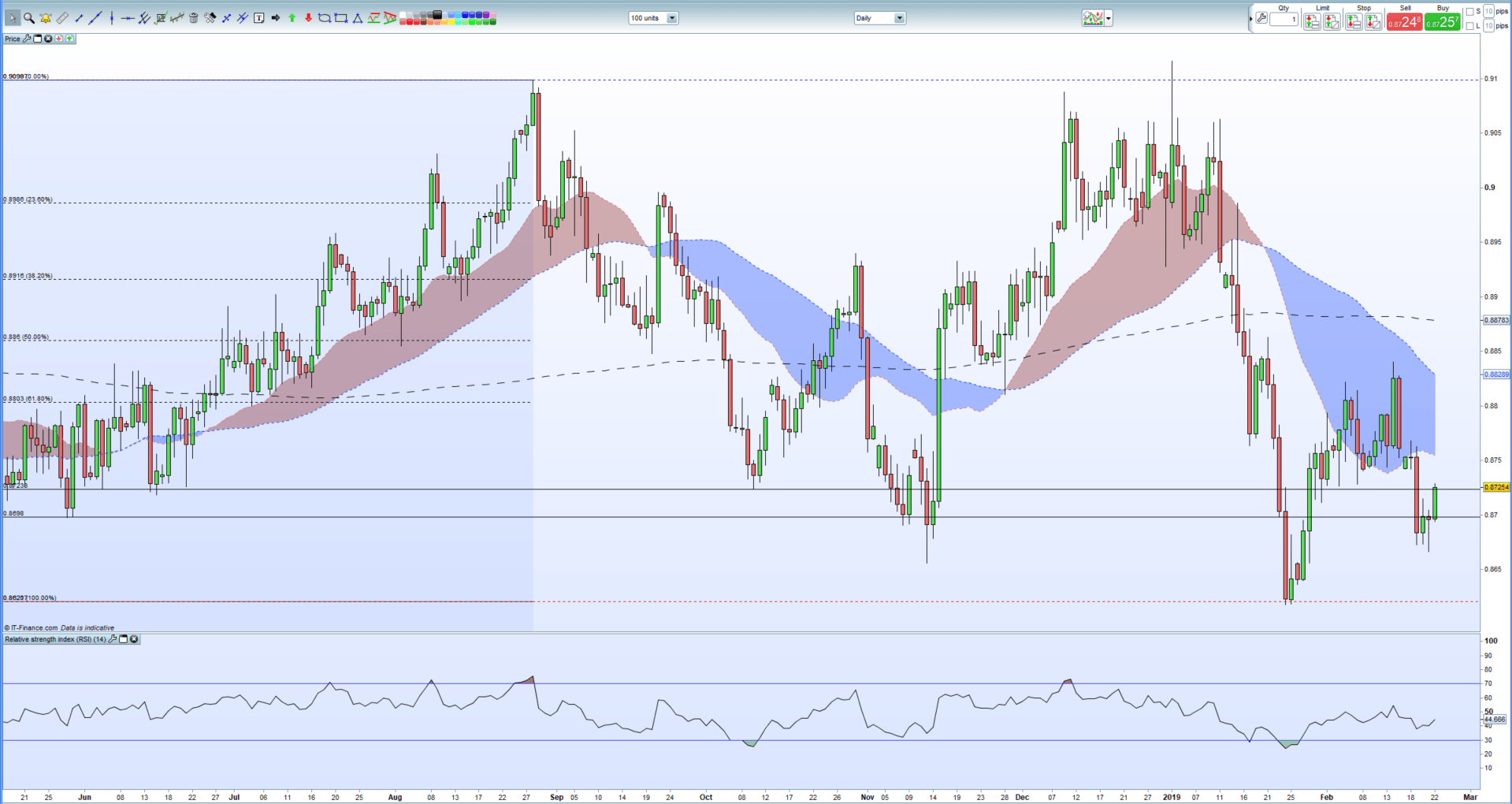Select the magnifying glass zoom tool
This screenshot has height=804, width=1512.
point(28,18)
